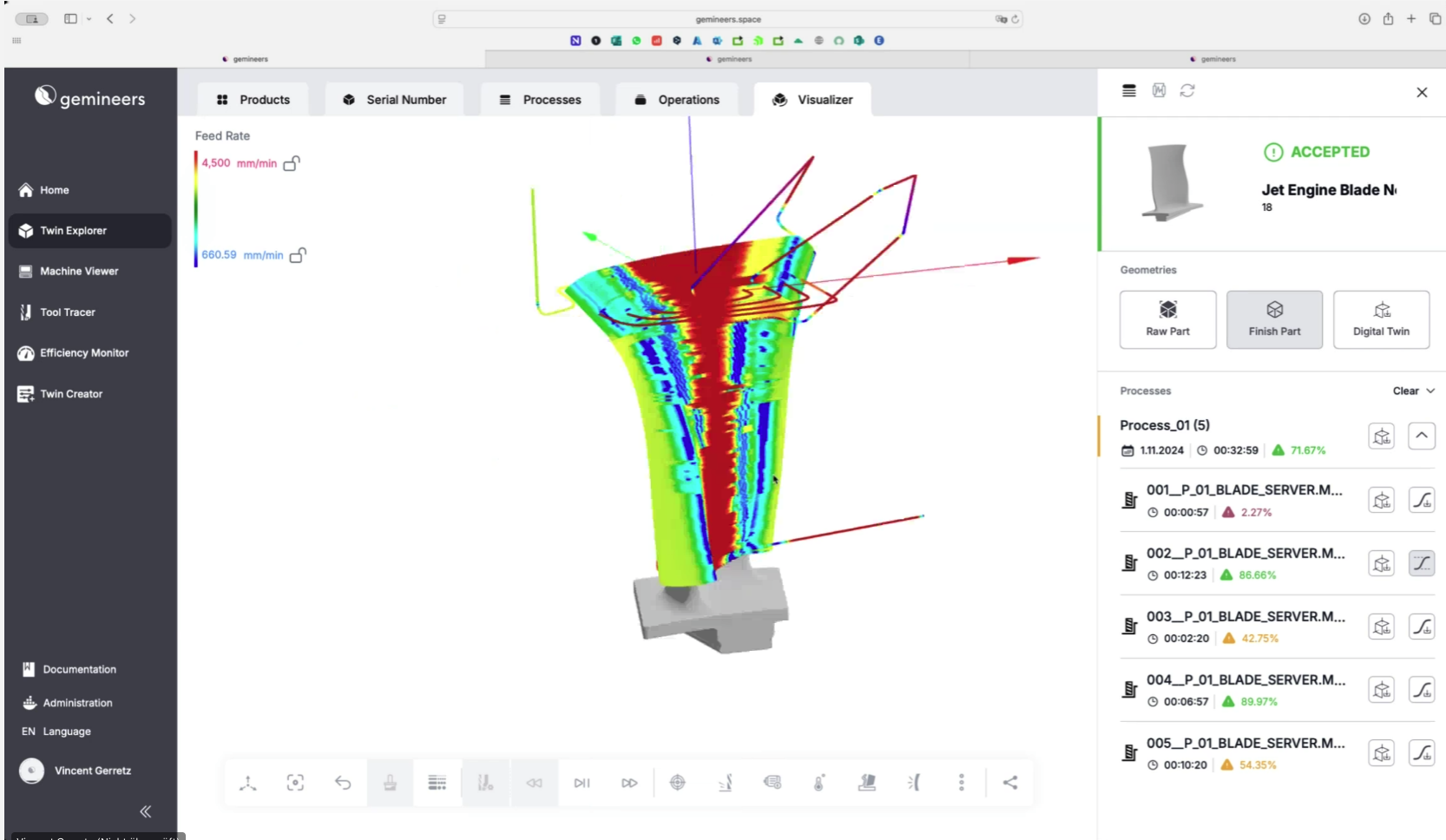Open Documentation from sidebar
This screenshot has height=840, width=1446.
[x=69, y=669]
